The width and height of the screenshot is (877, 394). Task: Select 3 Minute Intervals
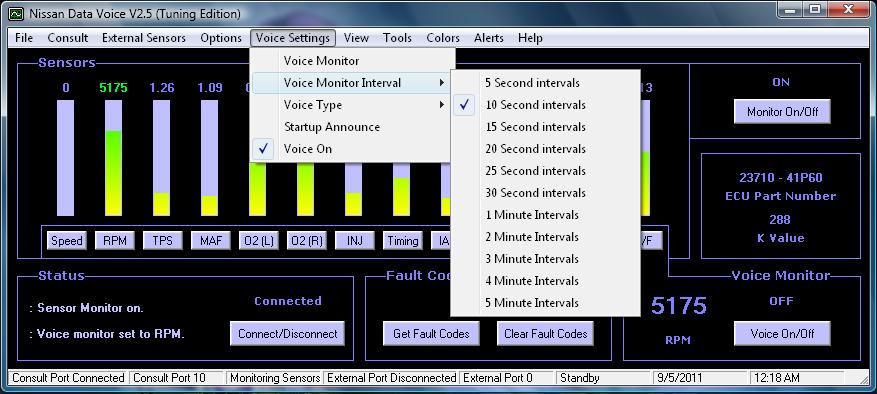pyautogui.click(x=545, y=259)
